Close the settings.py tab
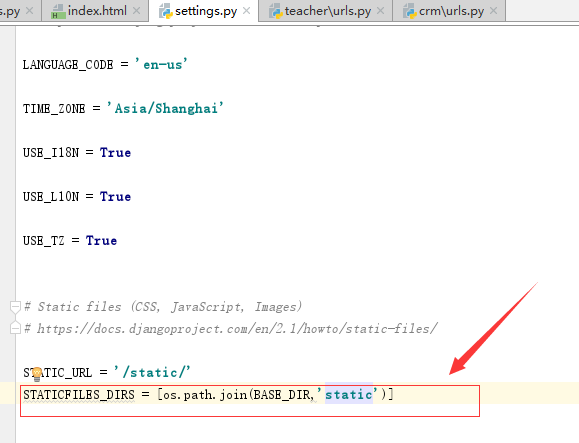Screen dimensions: 579x443 (x=246, y=11)
